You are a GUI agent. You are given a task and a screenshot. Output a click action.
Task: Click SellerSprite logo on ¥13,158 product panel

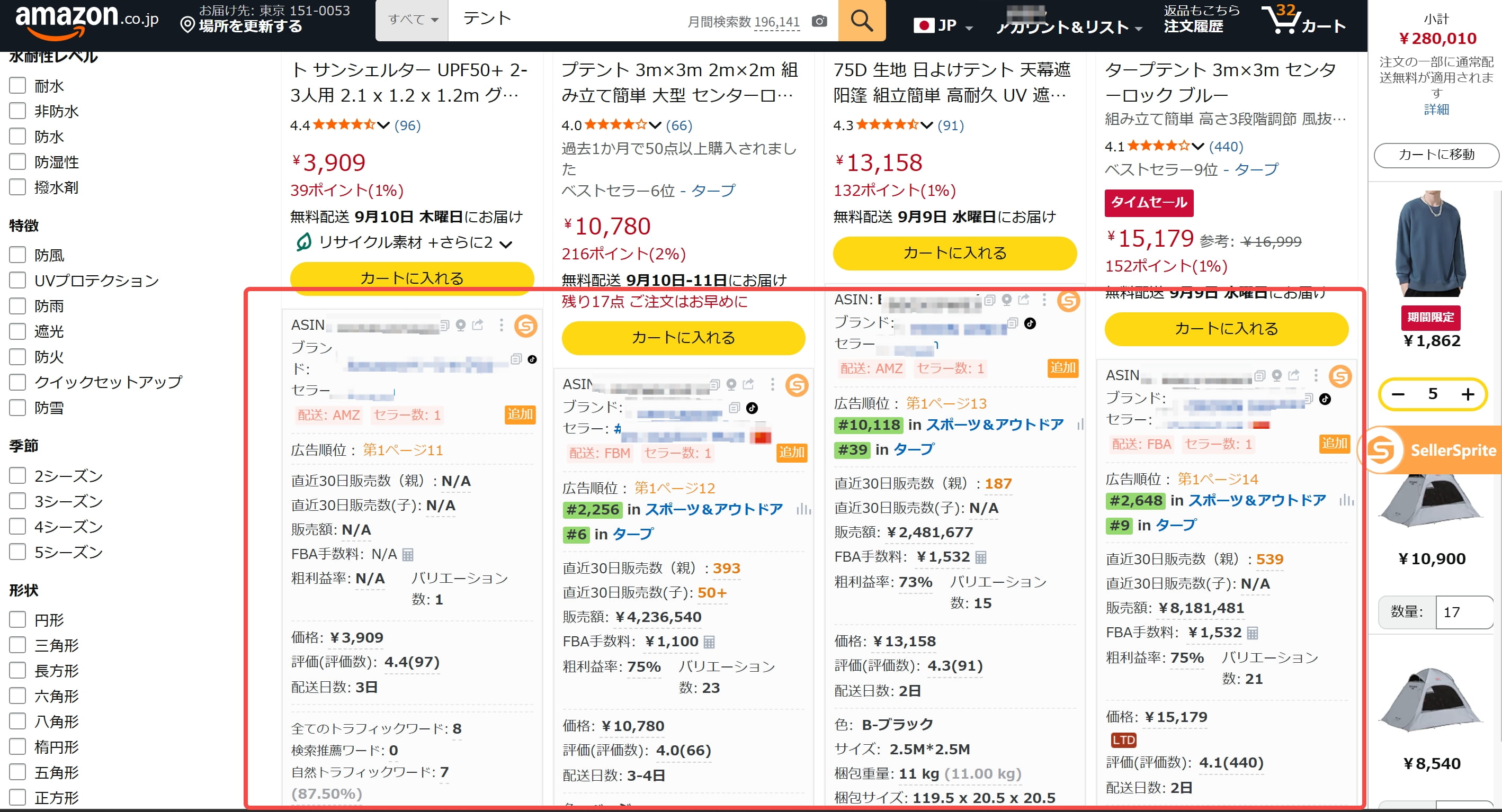coord(1069,301)
